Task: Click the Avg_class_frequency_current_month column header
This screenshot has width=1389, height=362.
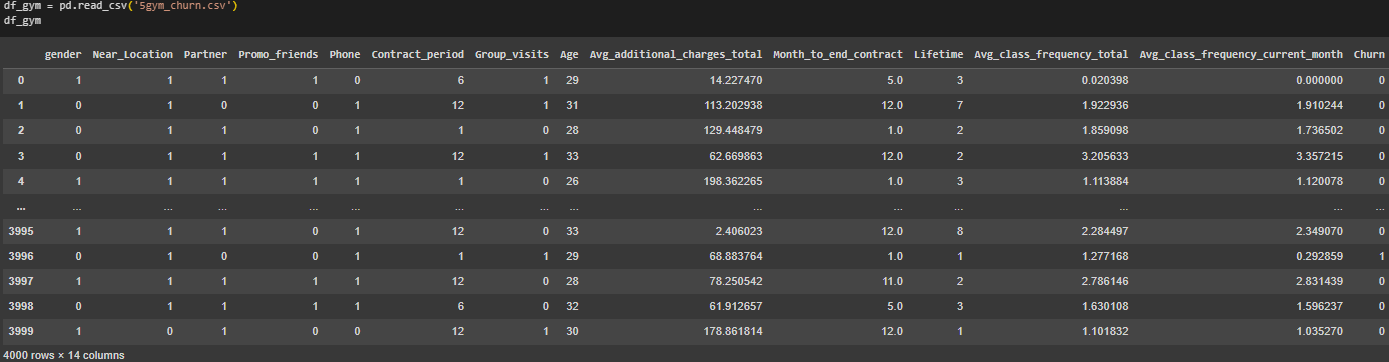Action: (x=1240, y=54)
